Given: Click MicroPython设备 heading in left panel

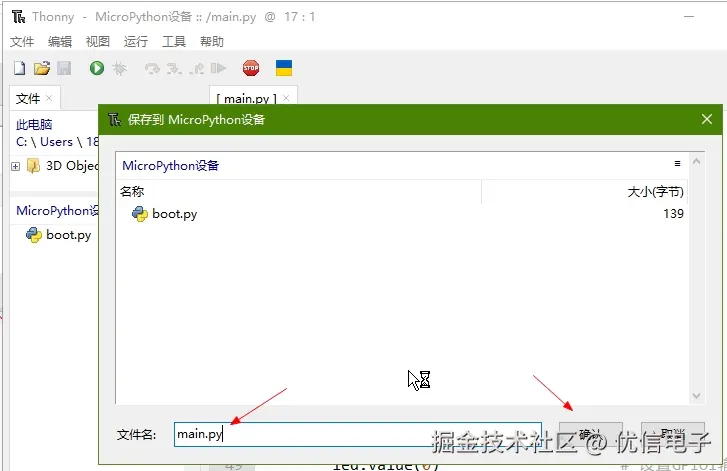Looking at the screenshot, I should point(57,210).
